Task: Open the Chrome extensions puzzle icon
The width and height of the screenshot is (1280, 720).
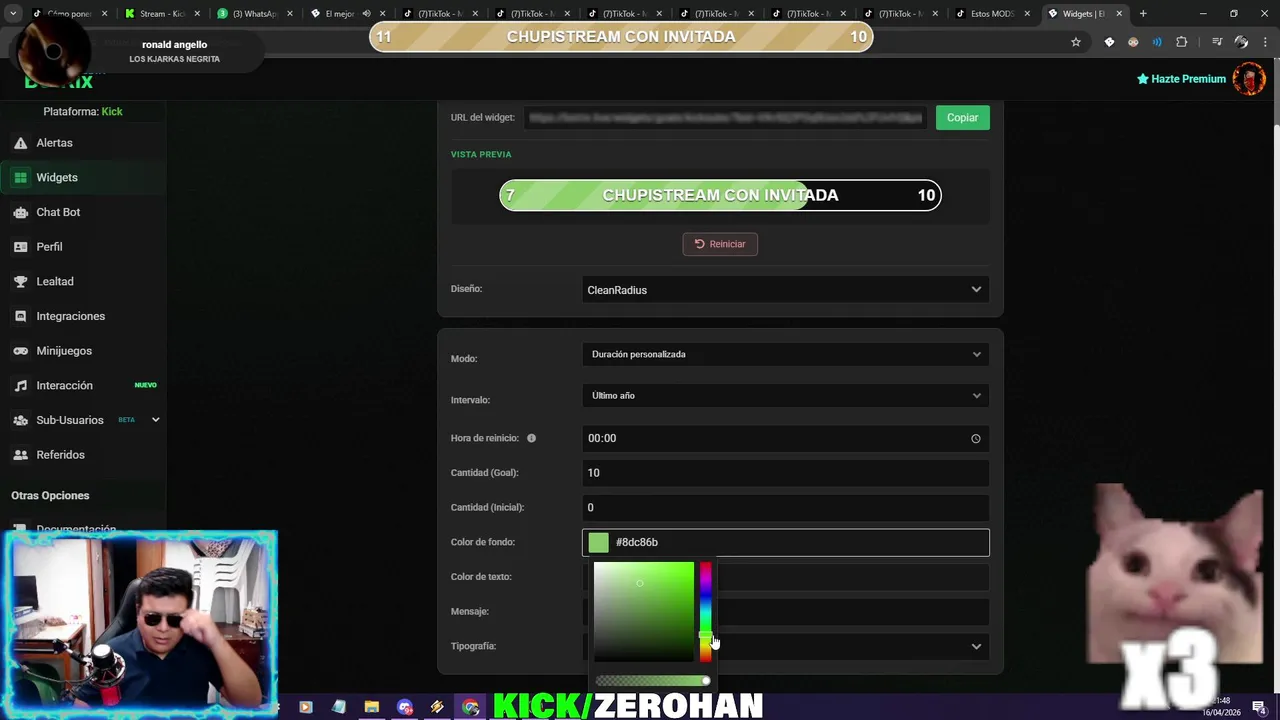Action: coord(1182,42)
